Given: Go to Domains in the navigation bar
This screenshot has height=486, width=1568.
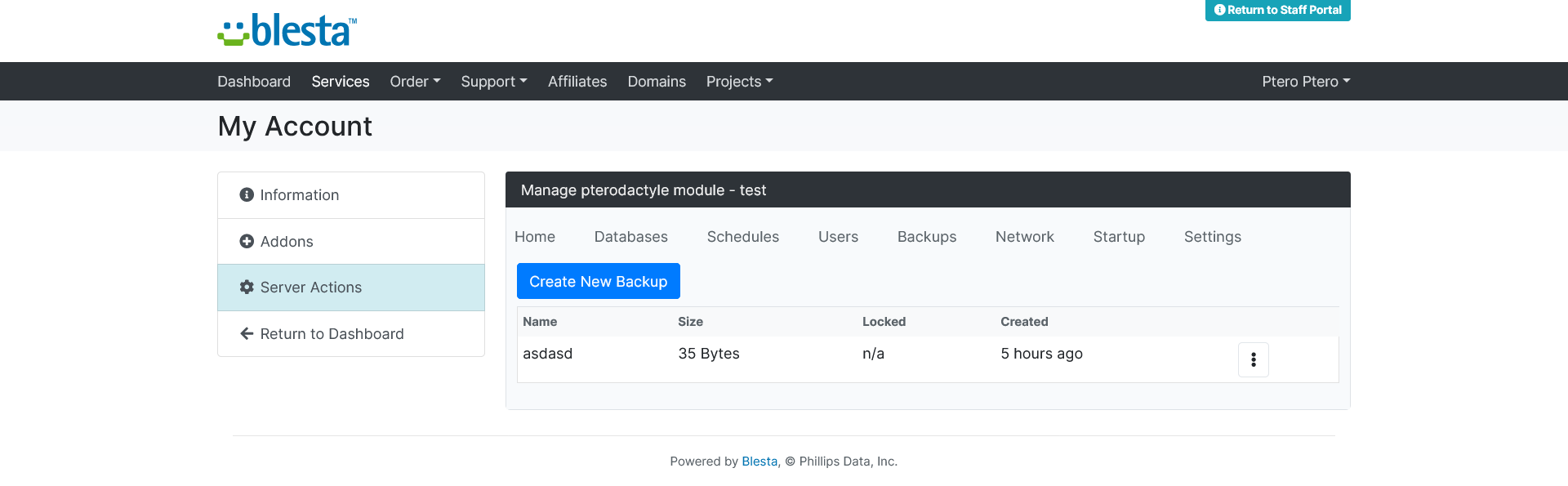Looking at the screenshot, I should [x=657, y=81].
